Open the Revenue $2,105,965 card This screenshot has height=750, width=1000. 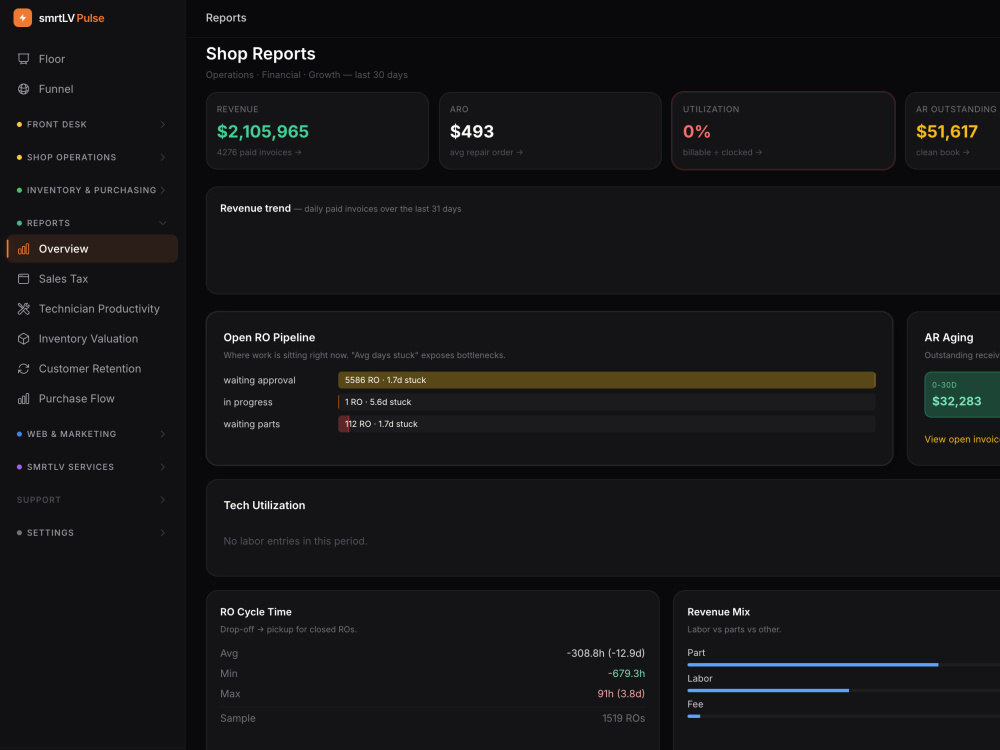tap(317, 131)
